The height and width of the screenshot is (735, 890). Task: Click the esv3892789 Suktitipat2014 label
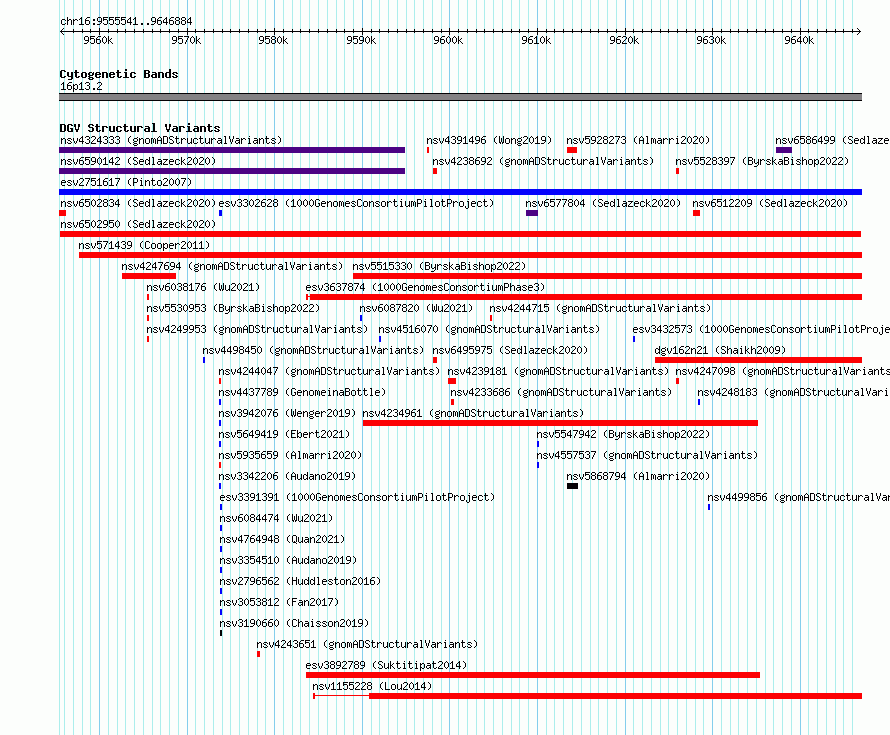click(x=386, y=665)
